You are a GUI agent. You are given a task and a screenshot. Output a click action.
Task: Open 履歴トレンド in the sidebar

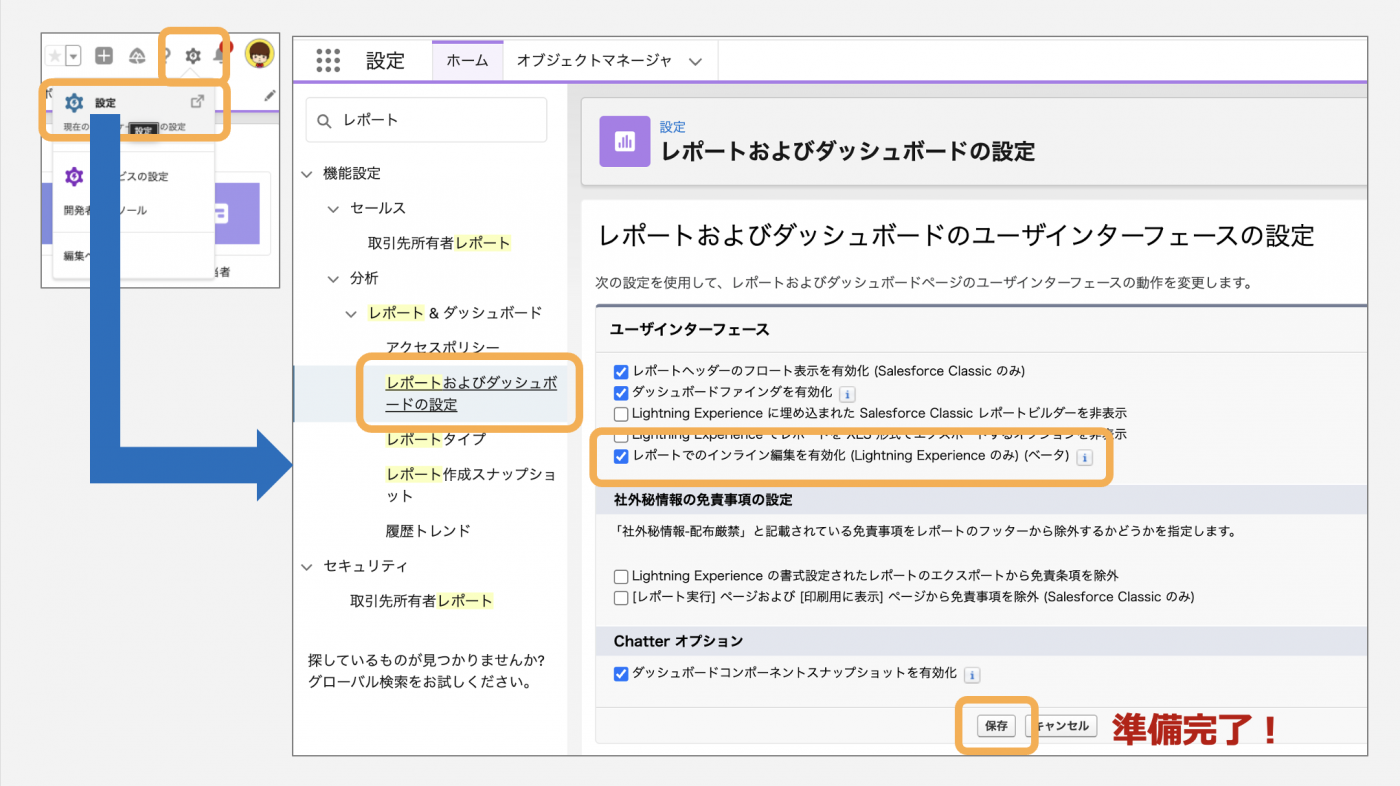point(428,531)
